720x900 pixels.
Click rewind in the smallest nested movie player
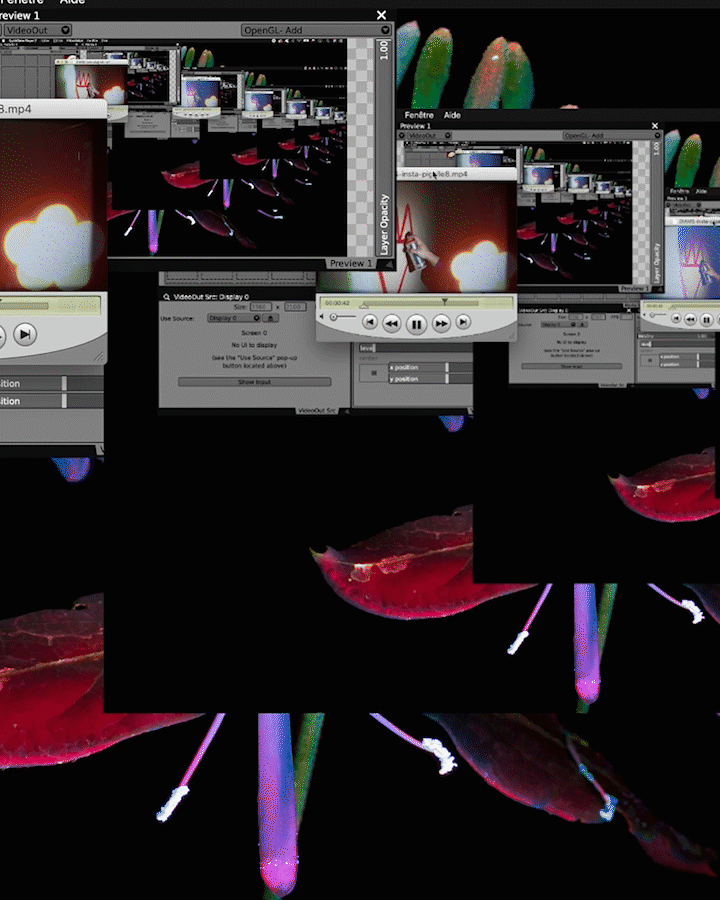(690, 319)
